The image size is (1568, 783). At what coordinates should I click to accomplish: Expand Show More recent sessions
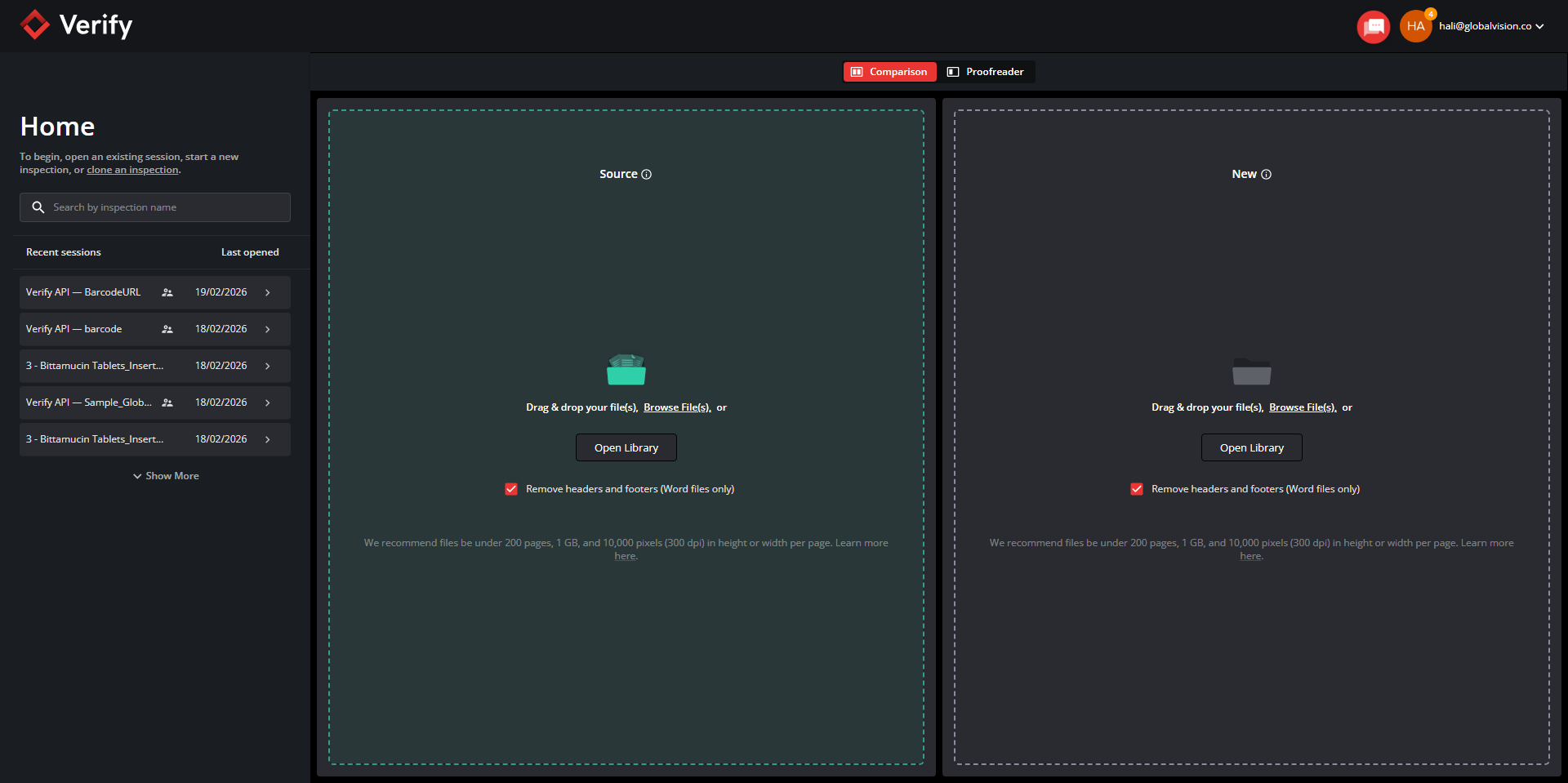(166, 476)
